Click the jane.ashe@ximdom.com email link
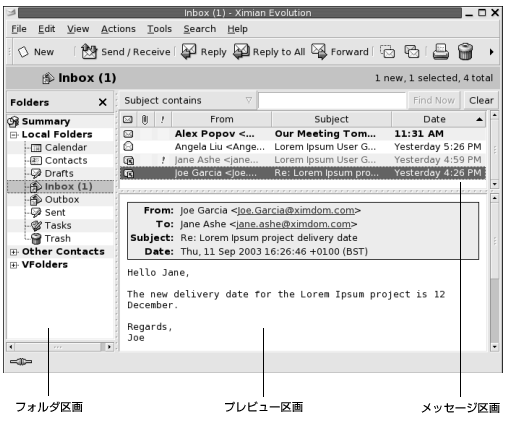Viewport: 509px width, 421px height. [293, 224]
